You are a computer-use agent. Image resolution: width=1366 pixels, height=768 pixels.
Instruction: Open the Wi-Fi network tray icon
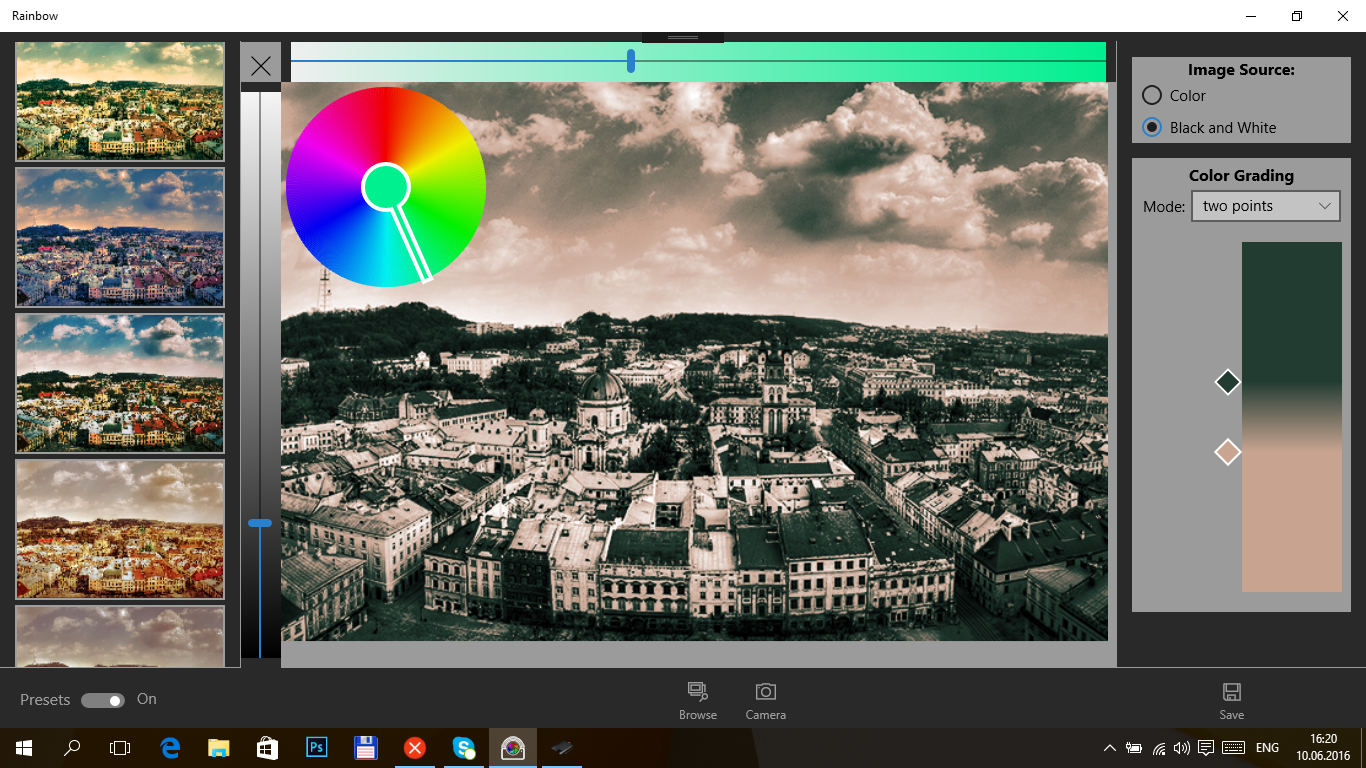pos(1159,748)
